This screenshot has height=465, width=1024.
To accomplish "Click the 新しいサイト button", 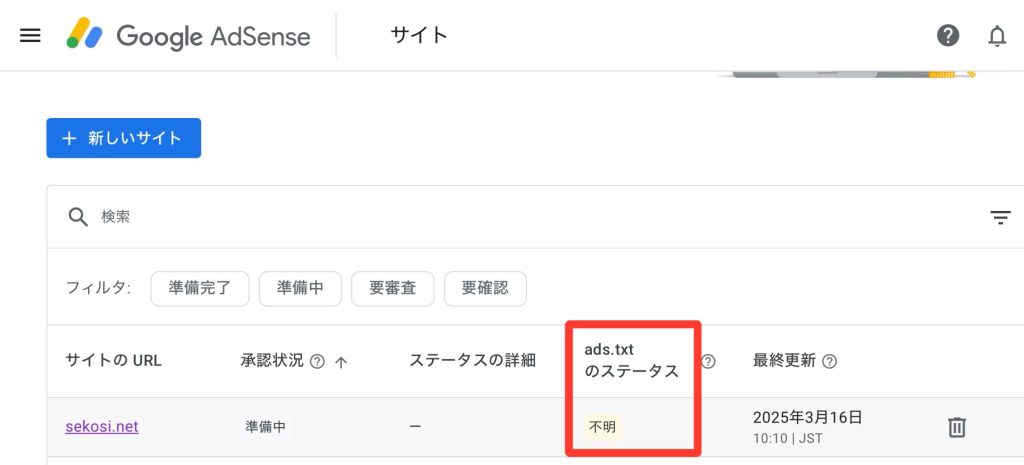I will click(123, 138).
